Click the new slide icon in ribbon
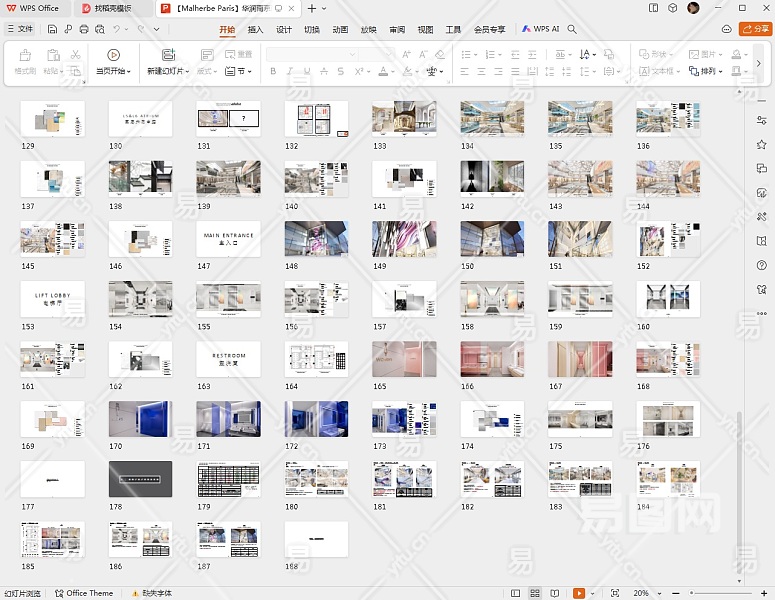This screenshot has width=775, height=600. tap(168, 55)
